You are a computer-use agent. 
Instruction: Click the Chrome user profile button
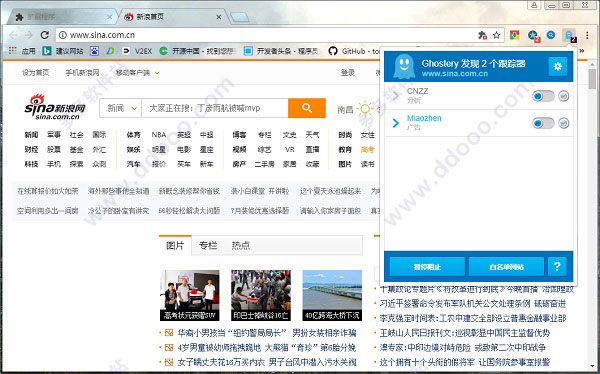point(534,5)
